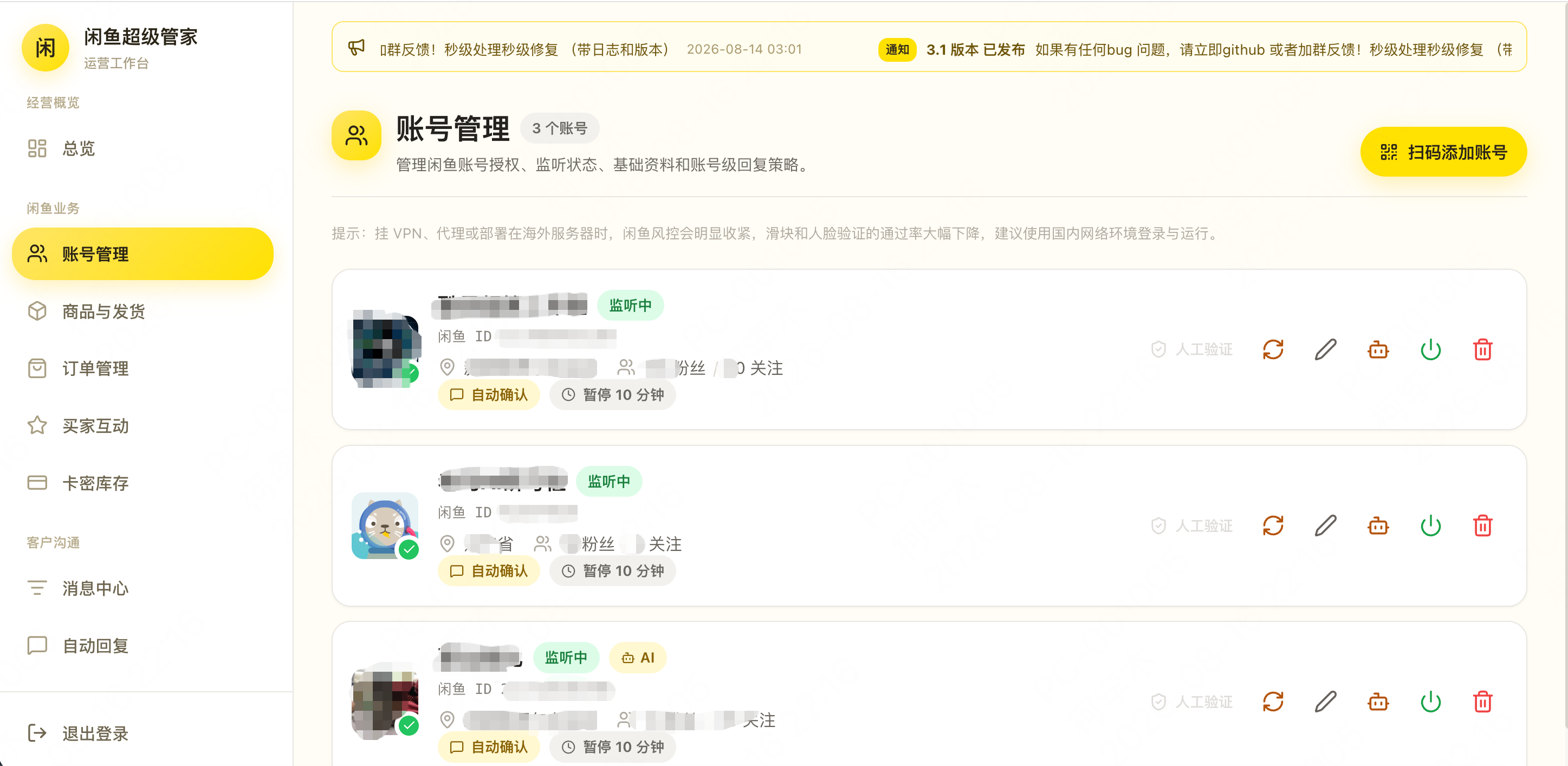Go to 商品与发货 section

(142, 311)
